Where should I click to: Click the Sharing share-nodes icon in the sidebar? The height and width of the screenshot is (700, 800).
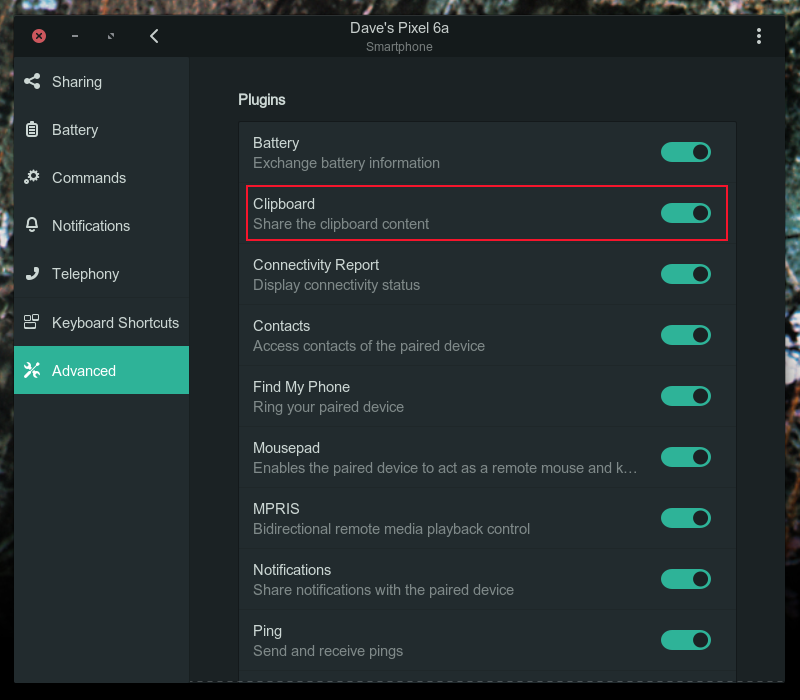click(31, 81)
